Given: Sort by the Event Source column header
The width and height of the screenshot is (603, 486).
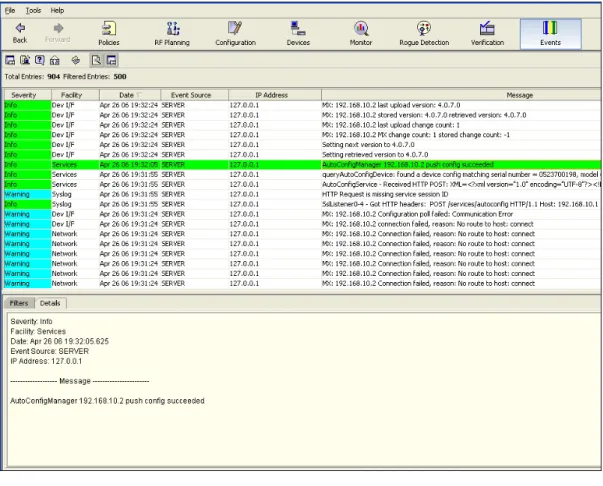Looking at the screenshot, I should point(195,95).
